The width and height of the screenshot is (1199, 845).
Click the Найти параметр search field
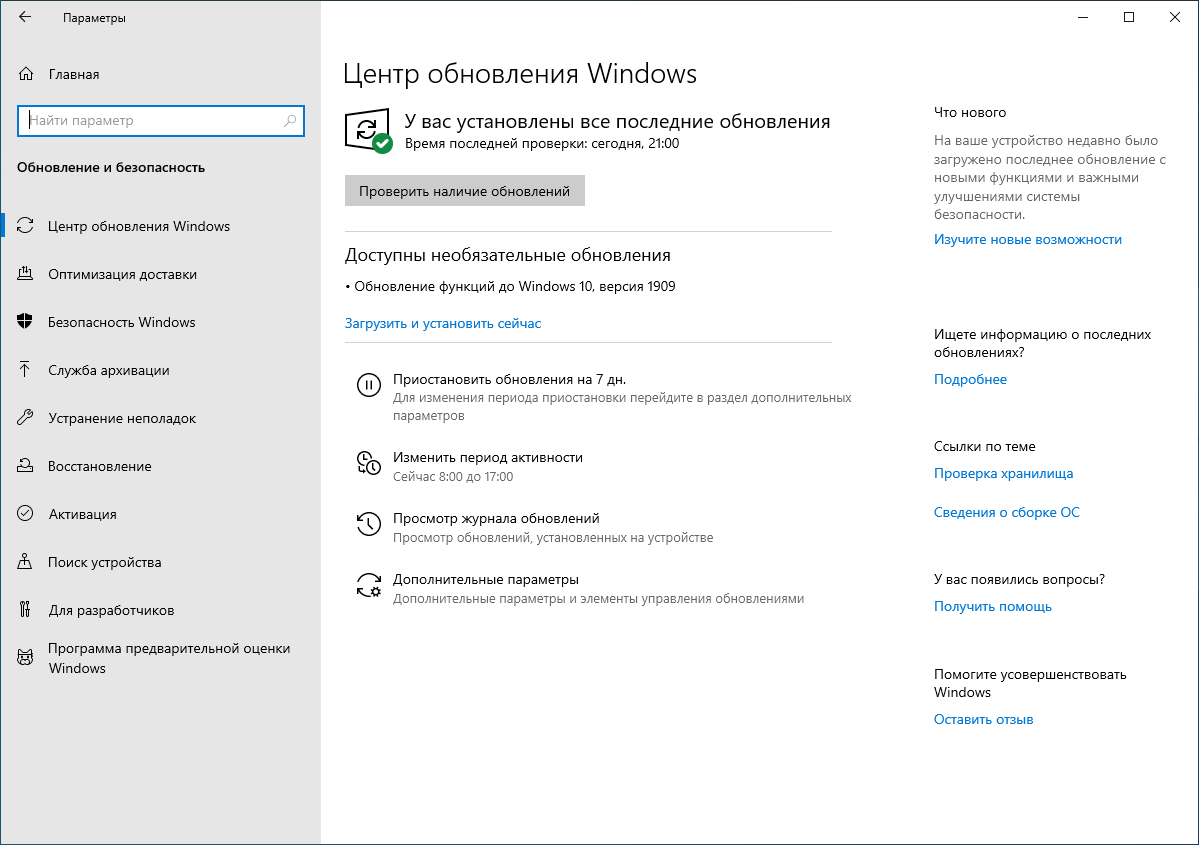160,120
